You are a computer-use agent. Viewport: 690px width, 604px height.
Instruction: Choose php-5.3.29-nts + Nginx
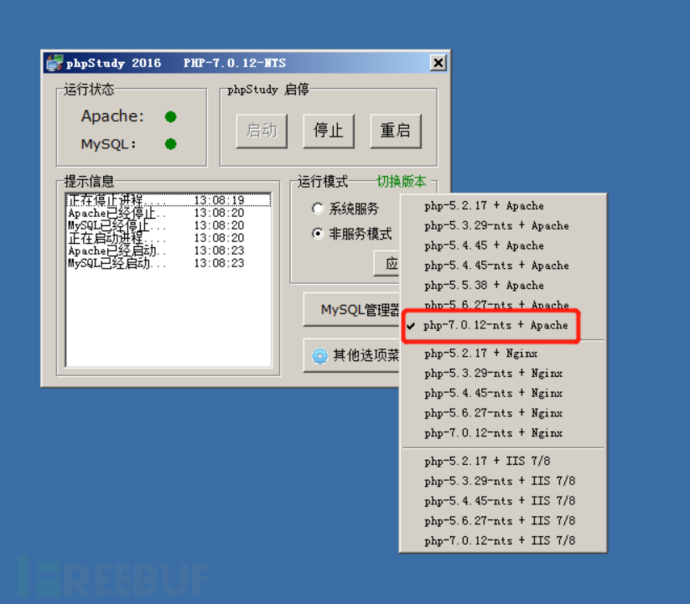tap(503, 373)
